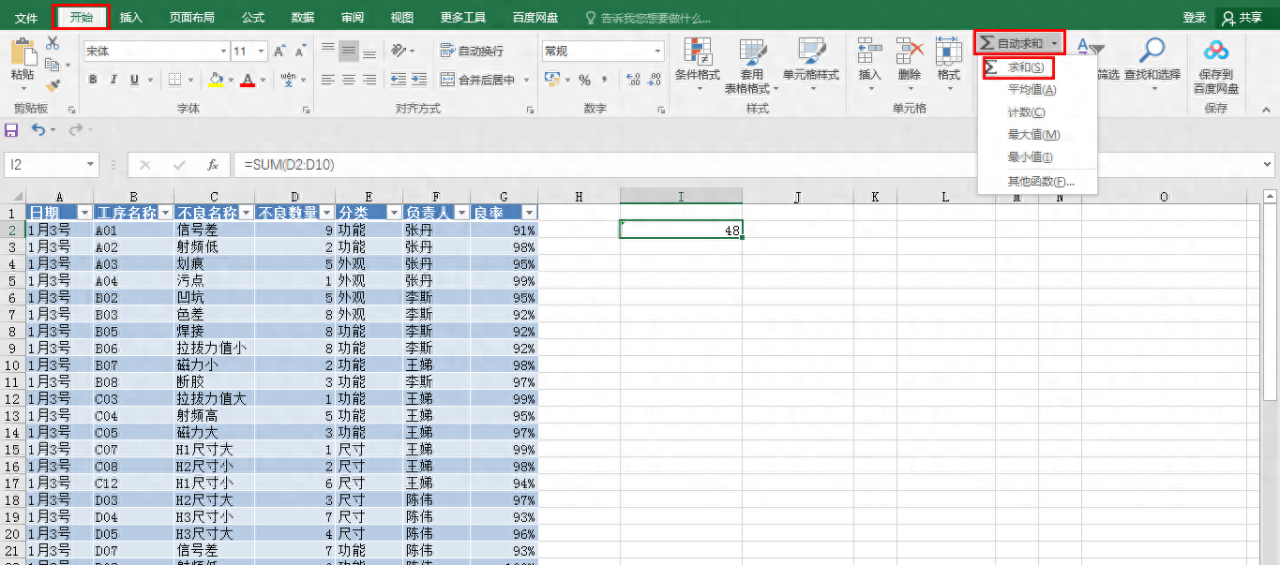This screenshot has width=1280, height=565.
Task: Open File (文件) tab
Action: pyautogui.click(x=26, y=18)
